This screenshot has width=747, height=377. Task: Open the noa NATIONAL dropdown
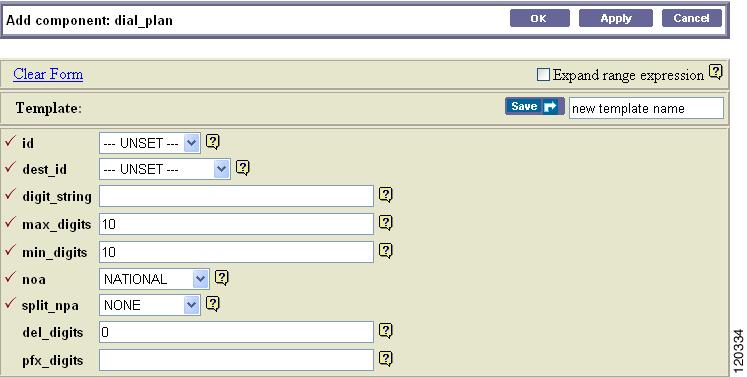point(154,279)
